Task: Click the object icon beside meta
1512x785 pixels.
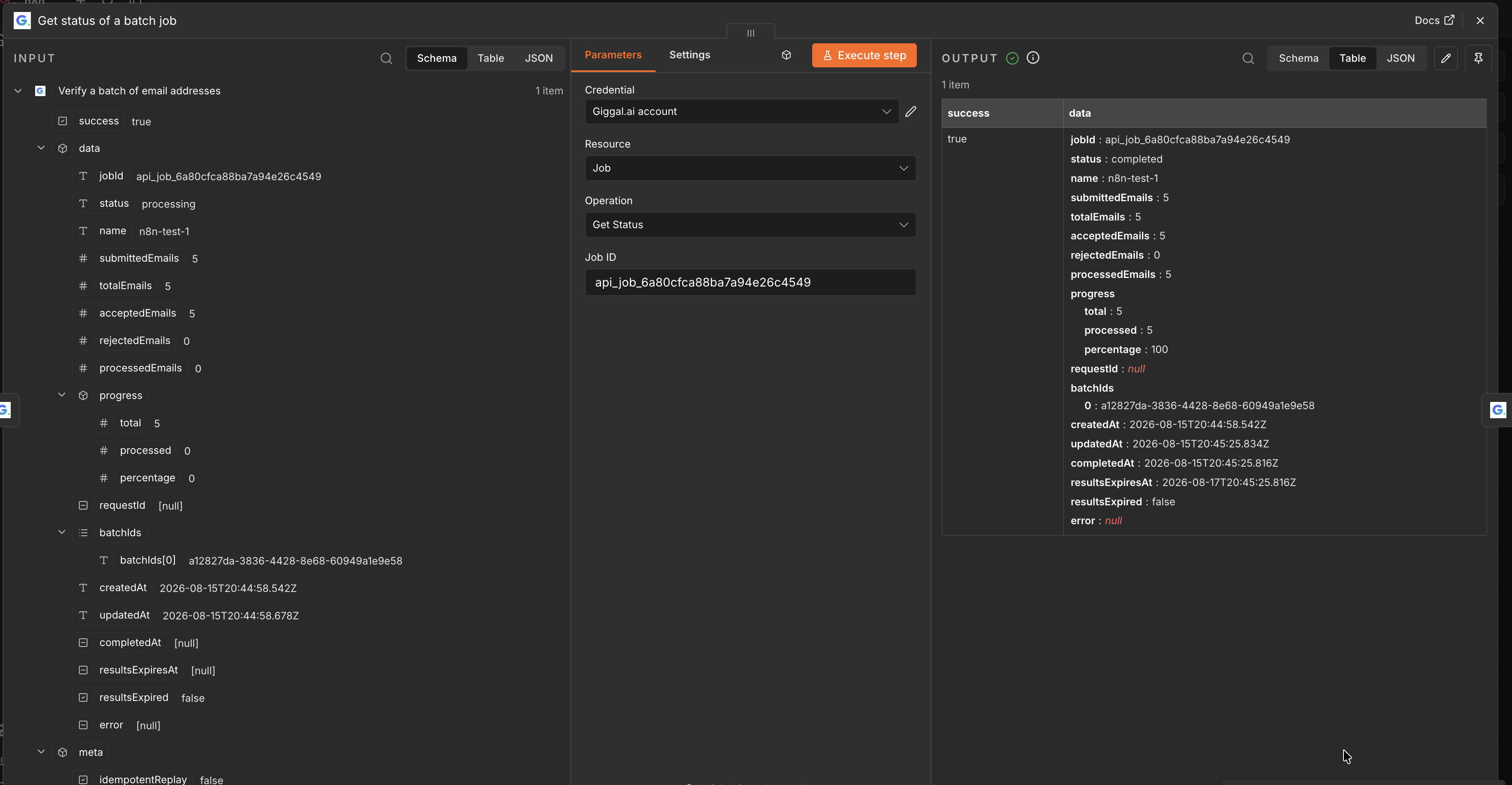Action: point(63,753)
